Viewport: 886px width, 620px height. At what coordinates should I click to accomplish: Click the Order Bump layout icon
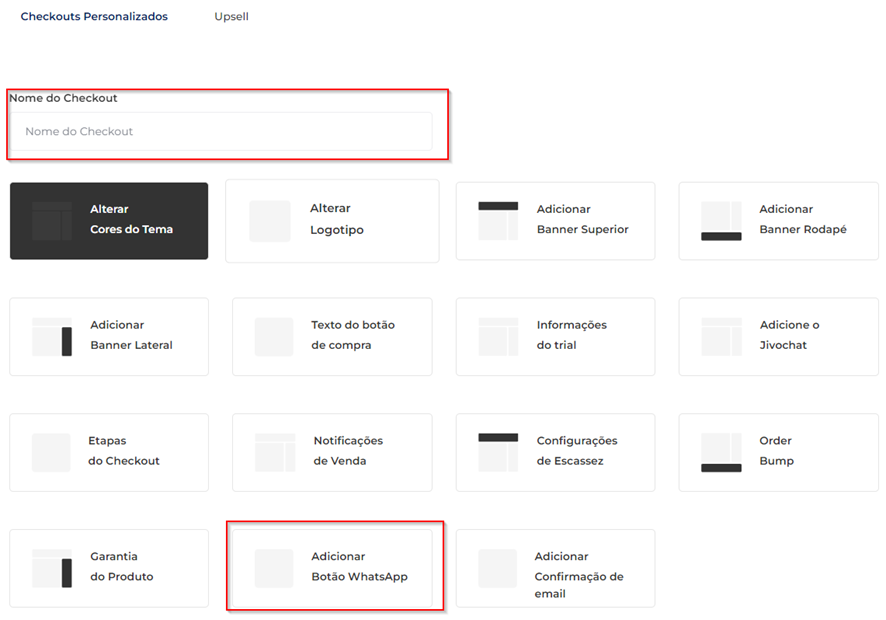[x=721, y=453]
